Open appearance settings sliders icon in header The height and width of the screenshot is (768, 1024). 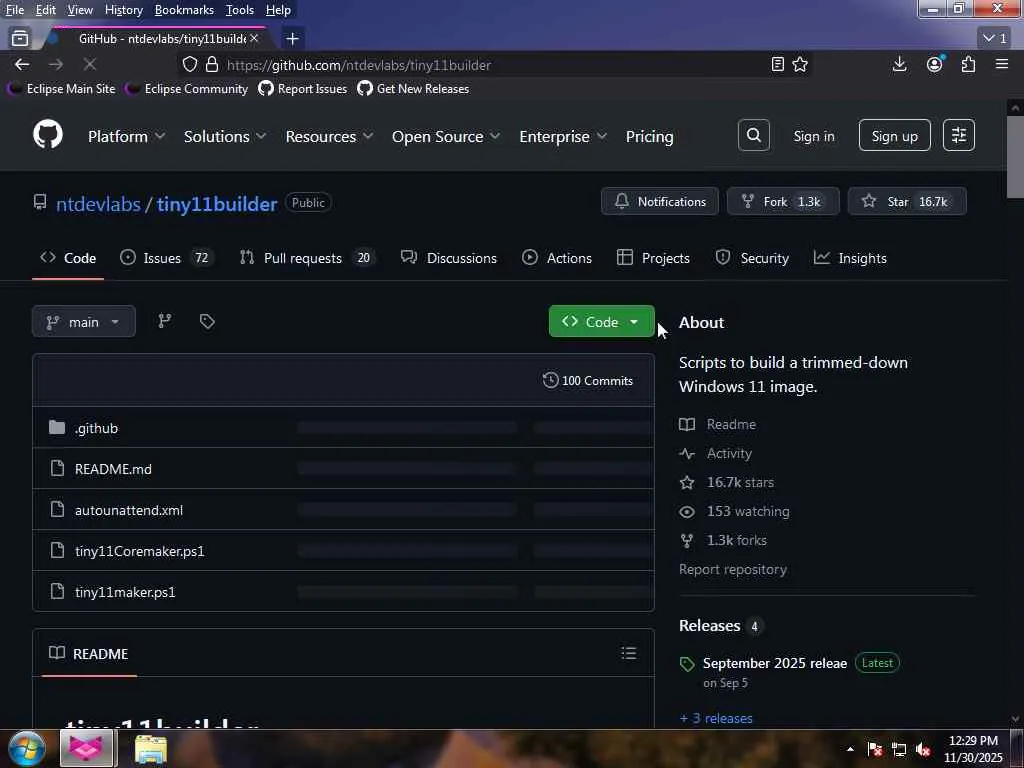(x=959, y=135)
